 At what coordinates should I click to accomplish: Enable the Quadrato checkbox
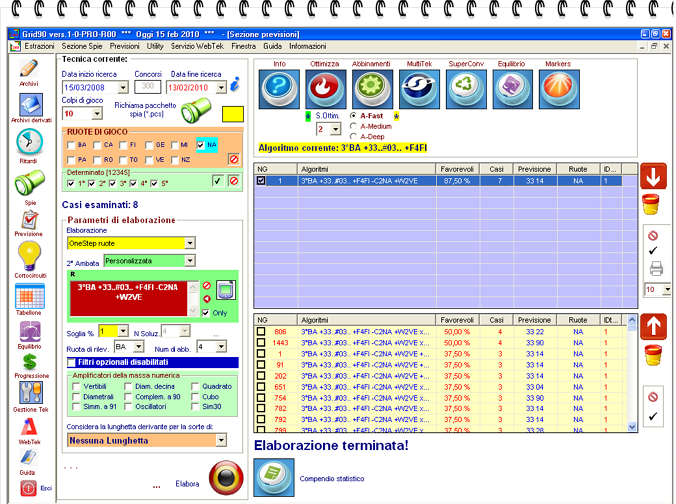(195, 386)
